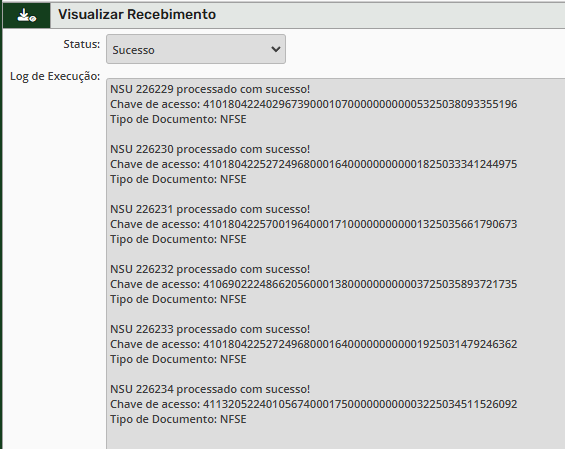
Task: Click the download receipt icon in header
Action: 27,15
